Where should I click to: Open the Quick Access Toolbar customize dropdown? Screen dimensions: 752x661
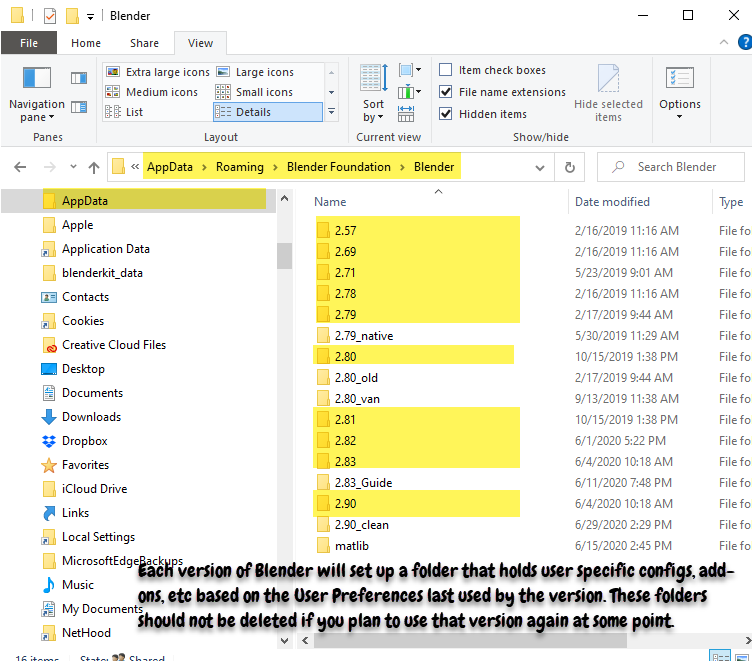(x=90, y=17)
